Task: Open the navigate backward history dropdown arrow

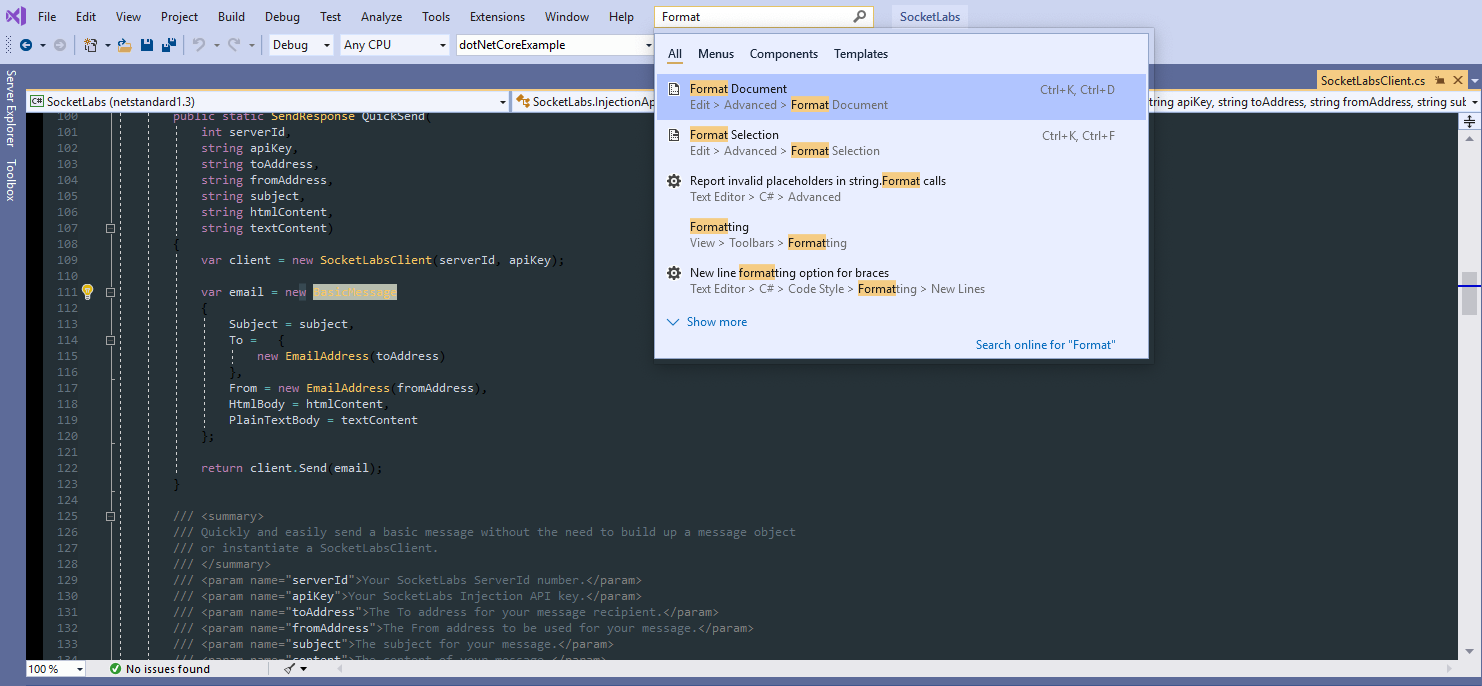Action: (x=42, y=45)
